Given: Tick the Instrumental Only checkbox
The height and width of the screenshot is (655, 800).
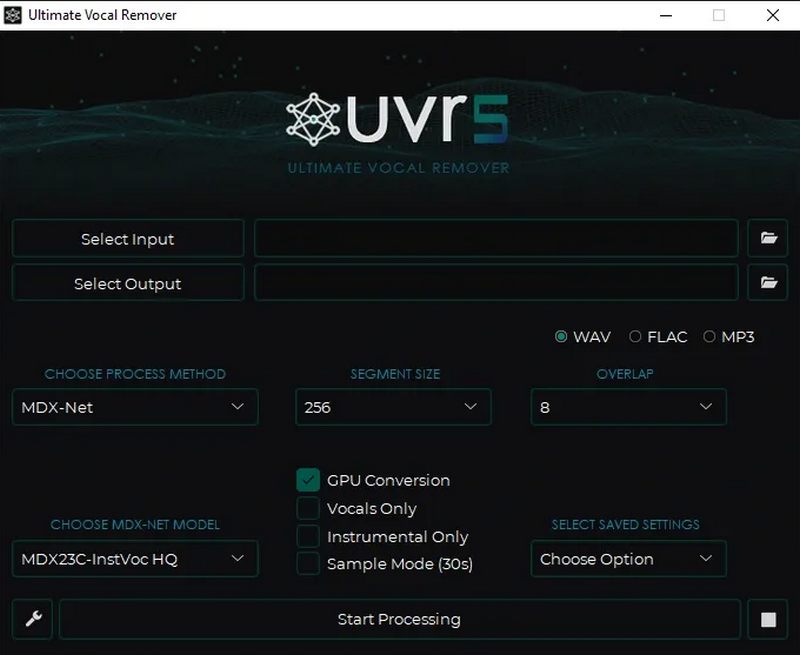Looking at the screenshot, I should (308, 536).
